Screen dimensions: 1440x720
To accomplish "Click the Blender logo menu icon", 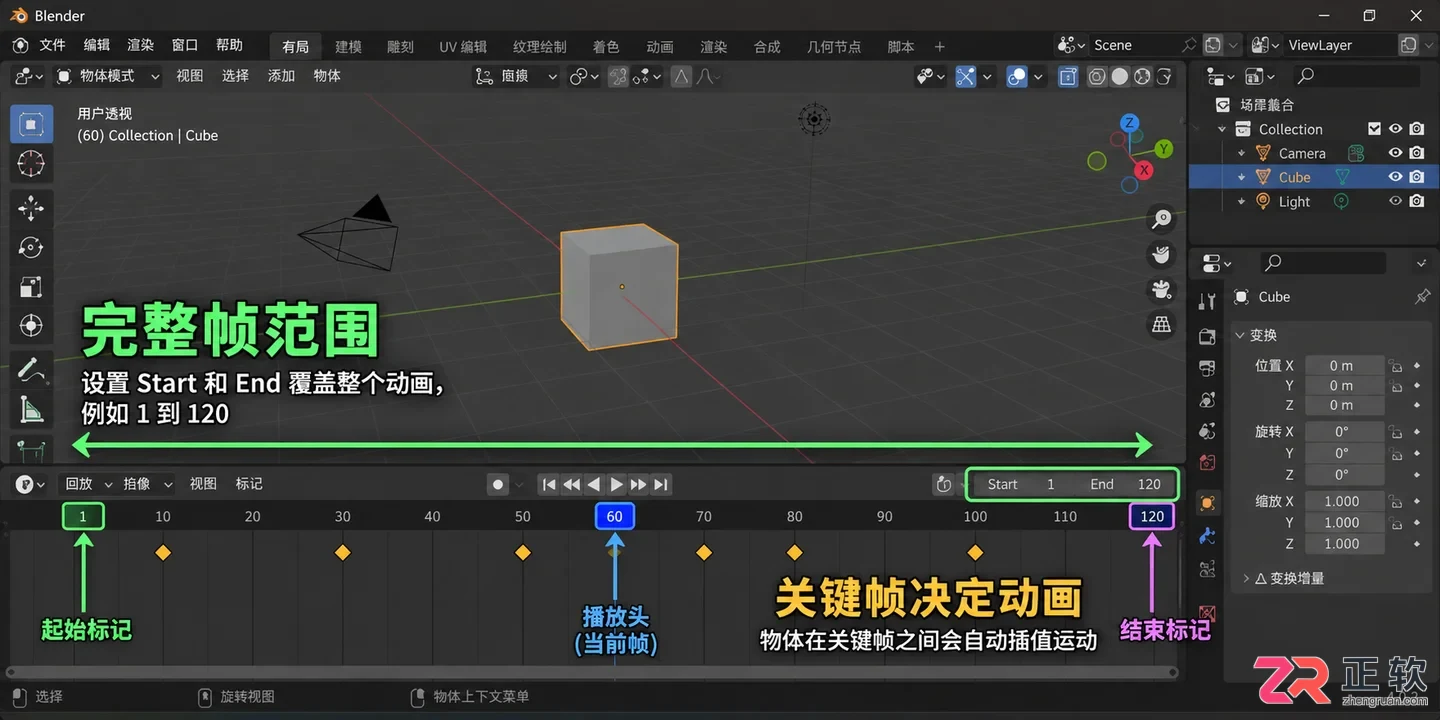I will [20, 46].
